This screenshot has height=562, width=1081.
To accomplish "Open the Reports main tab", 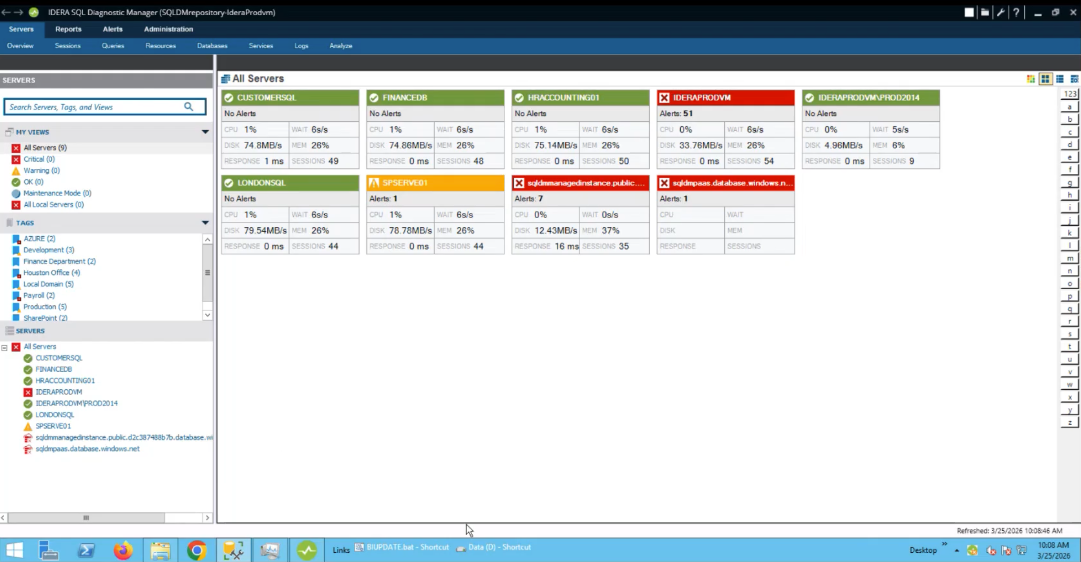I will [68, 29].
